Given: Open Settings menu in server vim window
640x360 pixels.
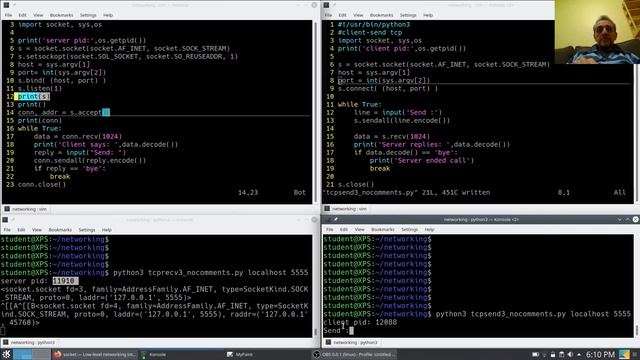Looking at the screenshot, I should point(88,15).
